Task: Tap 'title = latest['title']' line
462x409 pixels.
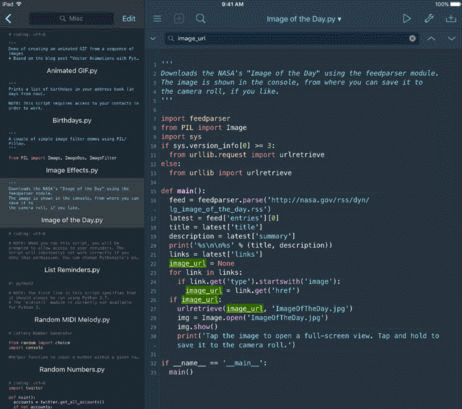Action: pos(216,227)
